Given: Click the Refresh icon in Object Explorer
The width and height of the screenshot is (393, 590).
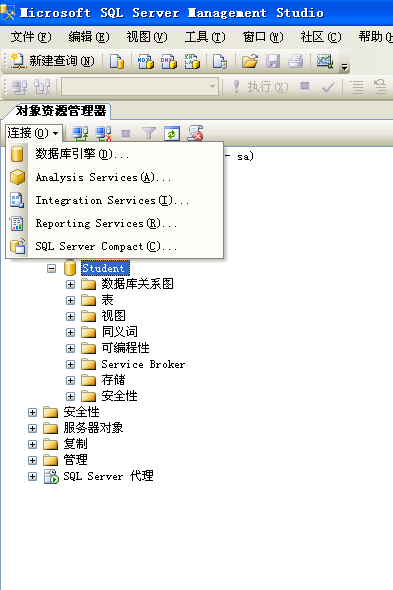Looking at the screenshot, I should coord(172,133).
